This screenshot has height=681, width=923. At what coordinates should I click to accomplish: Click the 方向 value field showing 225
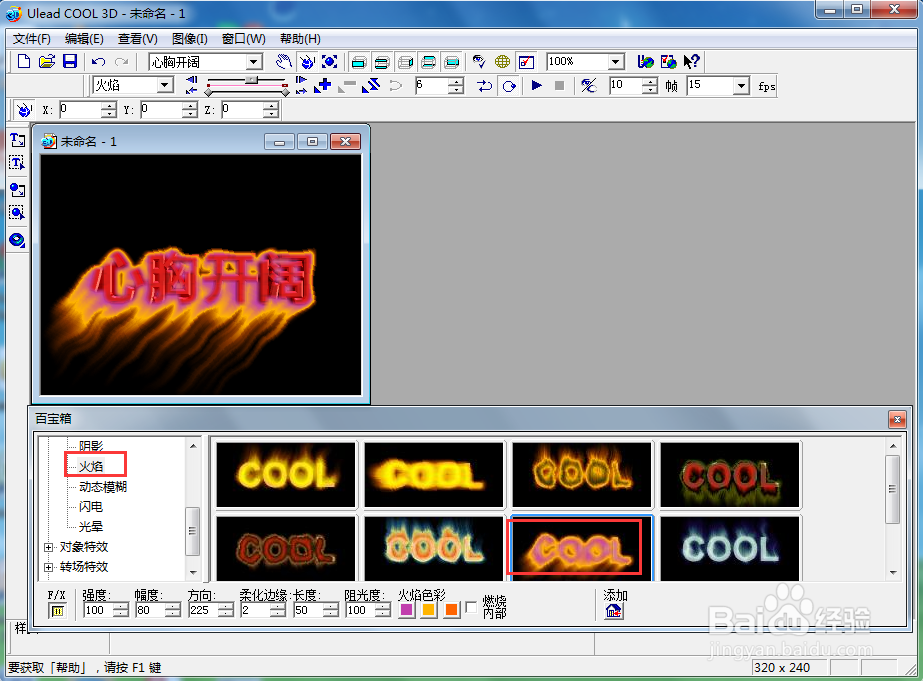click(203, 610)
